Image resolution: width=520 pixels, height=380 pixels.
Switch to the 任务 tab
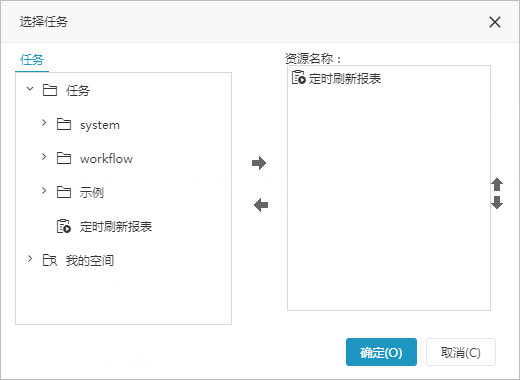32,60
